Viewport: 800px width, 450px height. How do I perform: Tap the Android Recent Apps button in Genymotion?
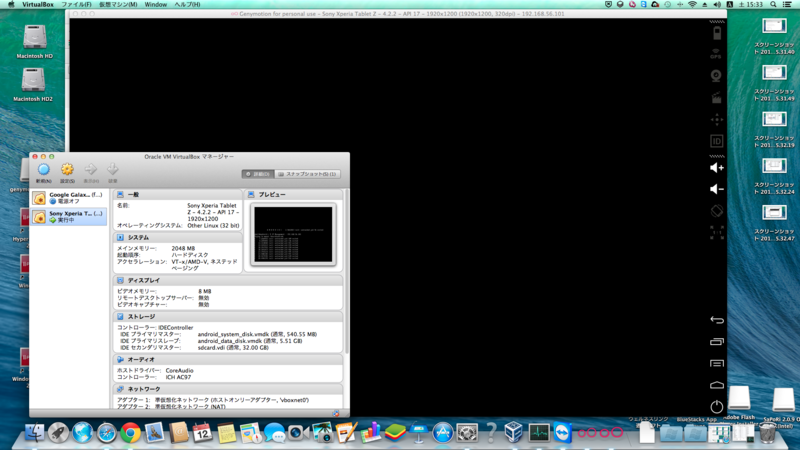coord(717,341)
